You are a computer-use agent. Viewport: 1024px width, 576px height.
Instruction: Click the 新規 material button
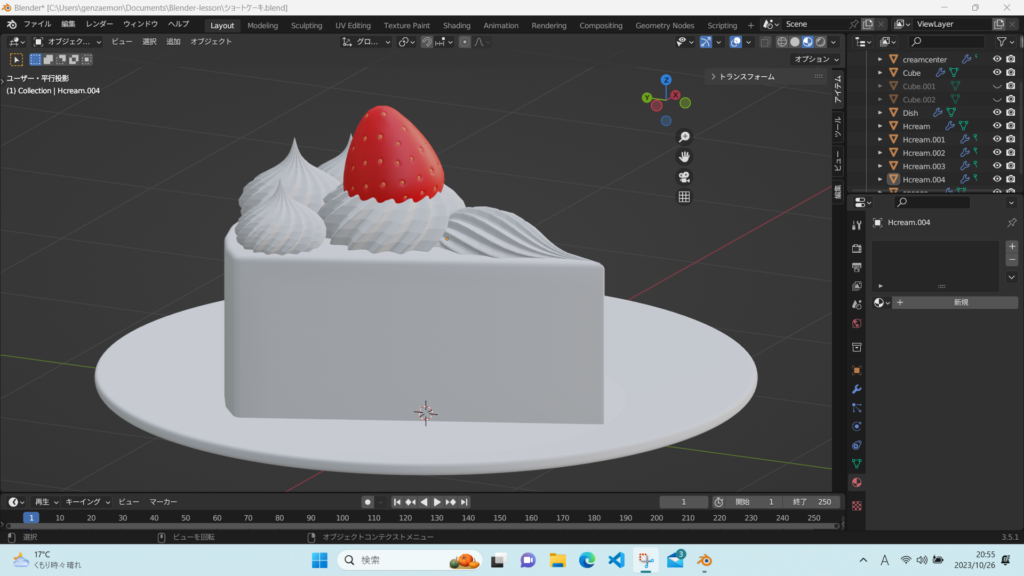[960, 302]
